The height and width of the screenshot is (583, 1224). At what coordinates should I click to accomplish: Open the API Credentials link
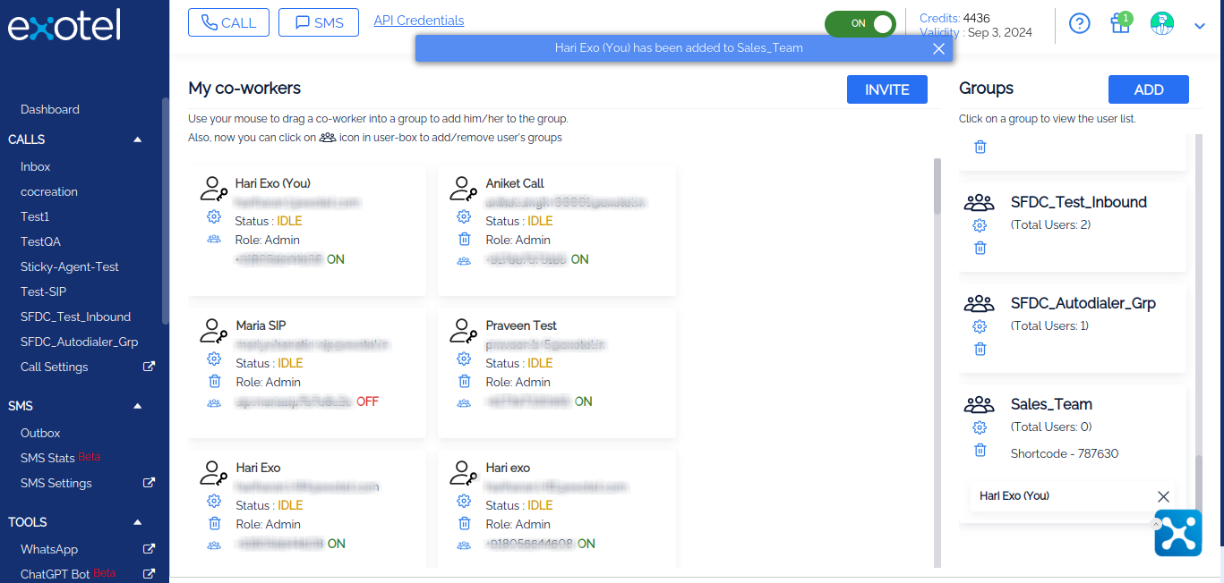418,20
